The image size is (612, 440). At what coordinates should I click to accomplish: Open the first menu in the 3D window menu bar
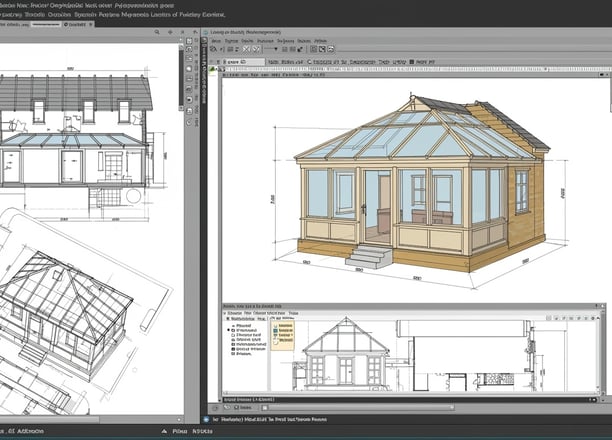click(x=216, y=41)
